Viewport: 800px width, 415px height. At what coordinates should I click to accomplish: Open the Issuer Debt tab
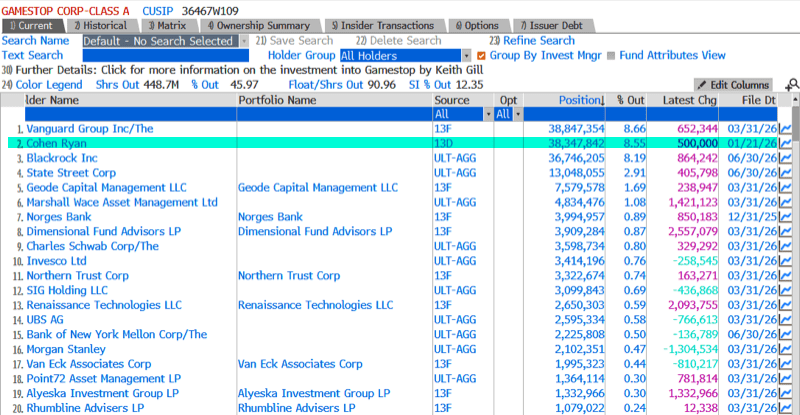[x=552, y=26]
